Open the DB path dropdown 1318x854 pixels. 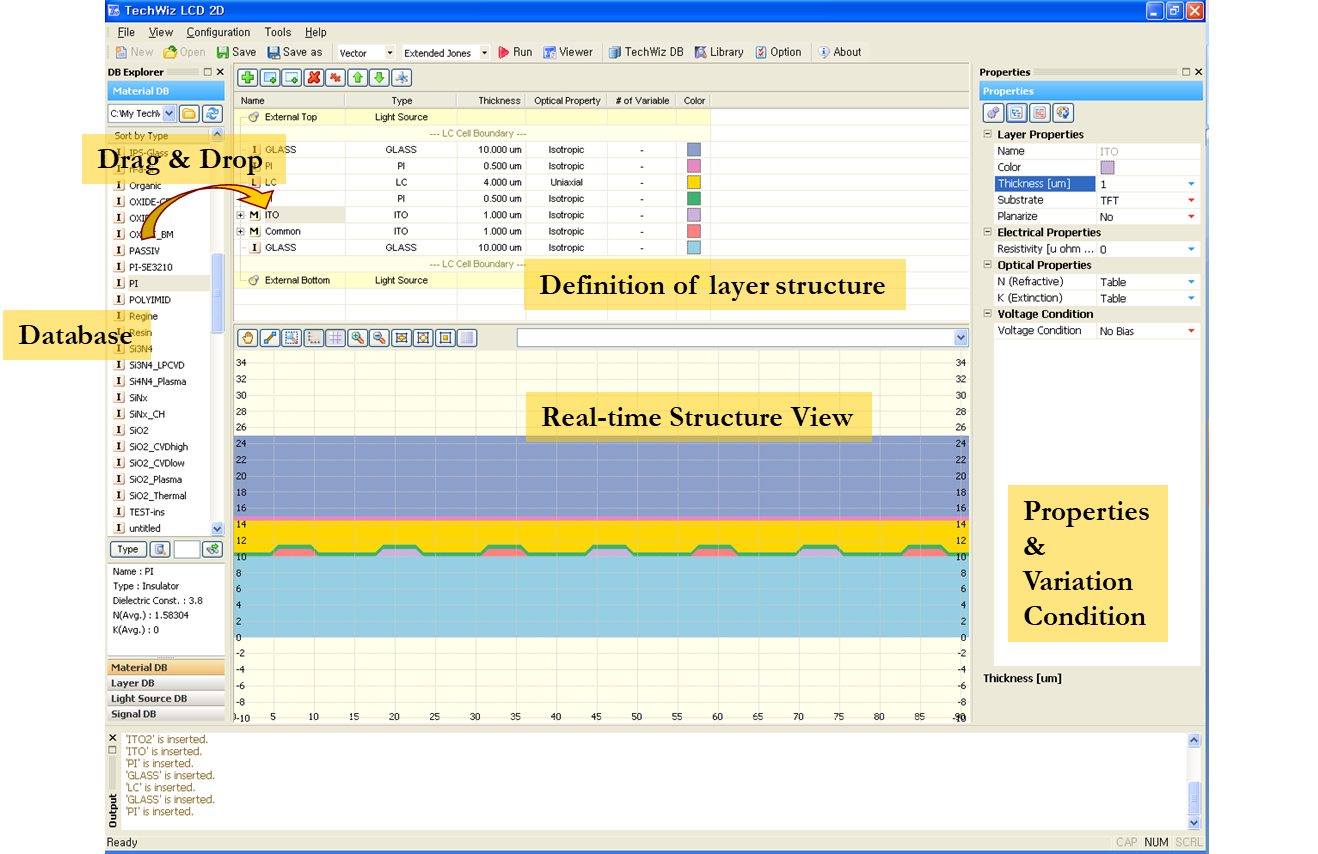168,114
